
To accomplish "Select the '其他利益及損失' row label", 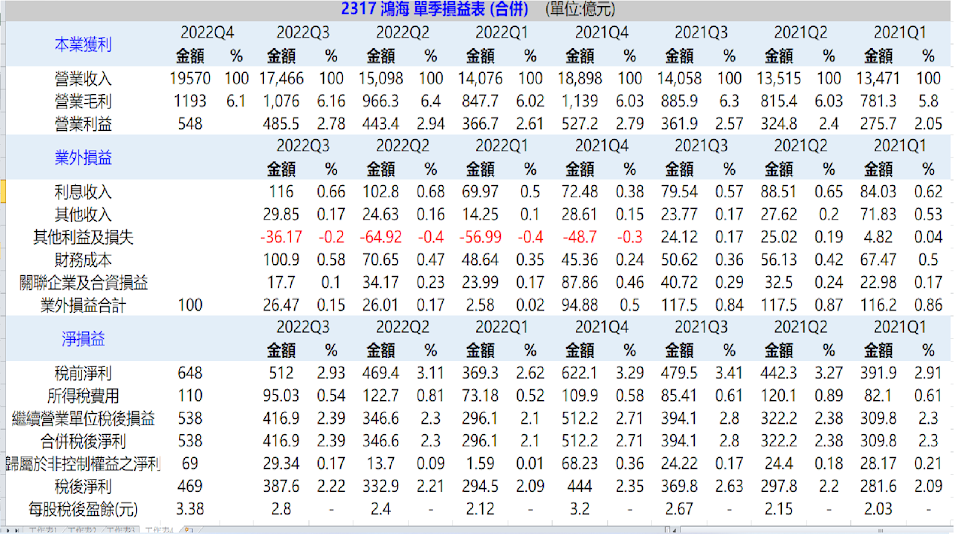I will pyautogui.click(x=82, y=237).
